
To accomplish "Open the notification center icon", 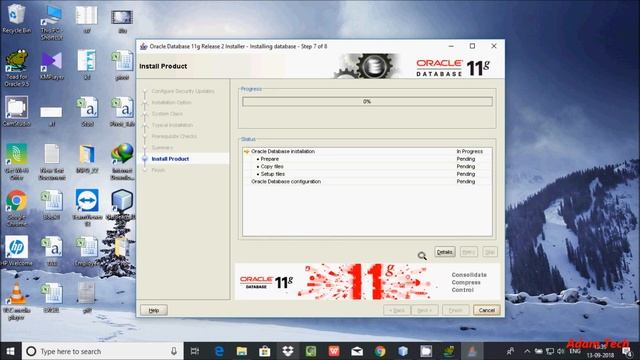I will point(626,351).
